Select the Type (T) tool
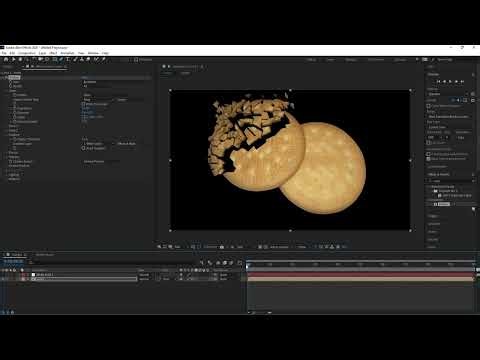Image resolution: width=480 pixels, height=360 pixels. (68, 59)
